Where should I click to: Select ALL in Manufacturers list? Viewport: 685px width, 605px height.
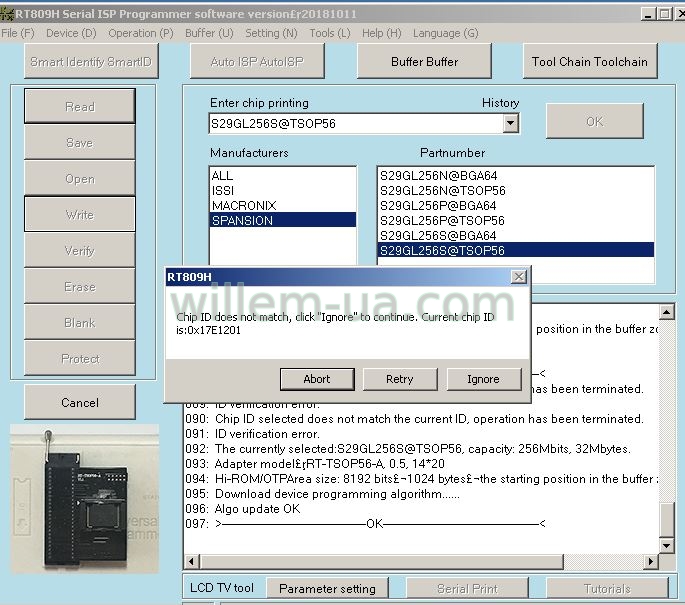283,176
